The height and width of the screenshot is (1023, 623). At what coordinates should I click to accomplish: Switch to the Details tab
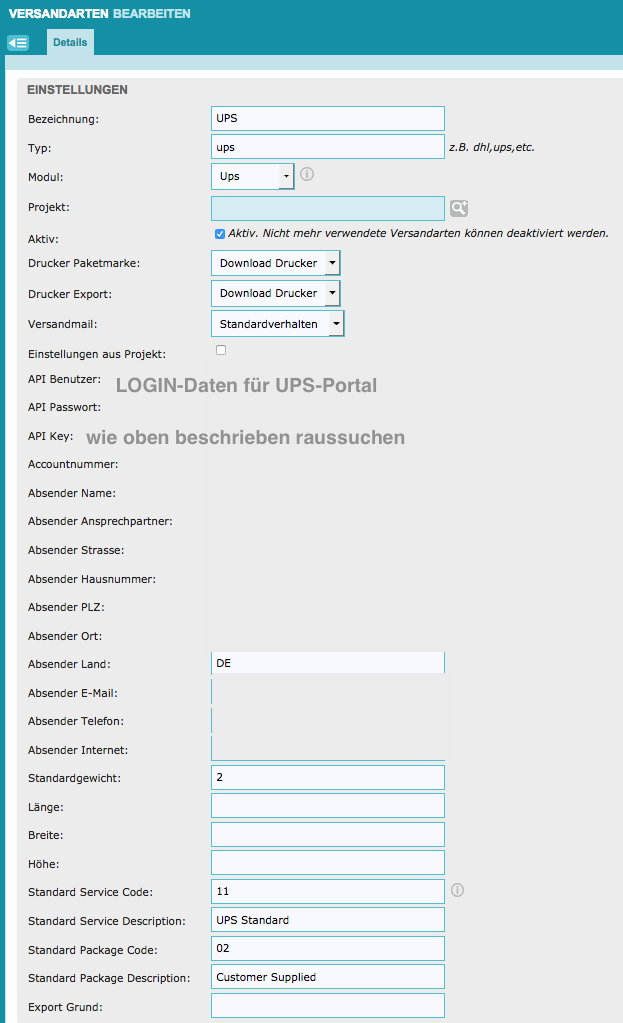tap(70, 43)
